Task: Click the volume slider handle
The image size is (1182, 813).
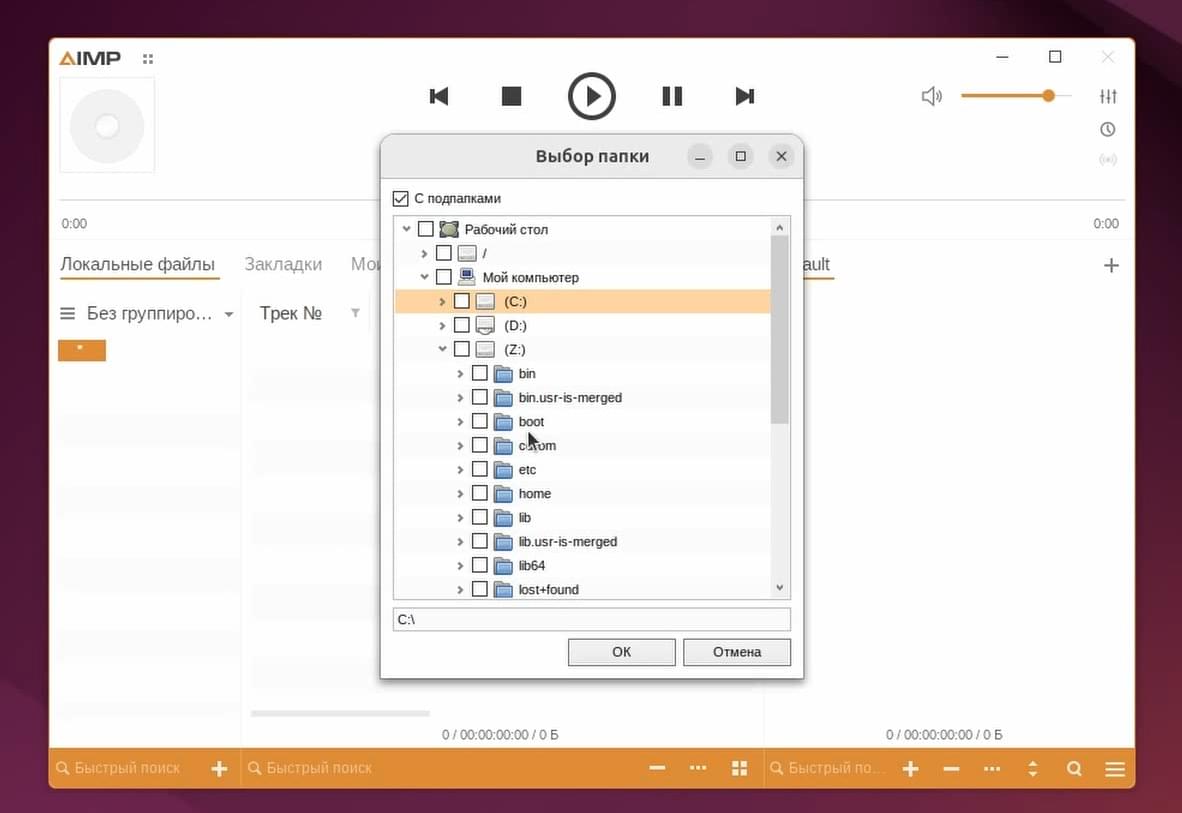Action: tap(1049, 96)
